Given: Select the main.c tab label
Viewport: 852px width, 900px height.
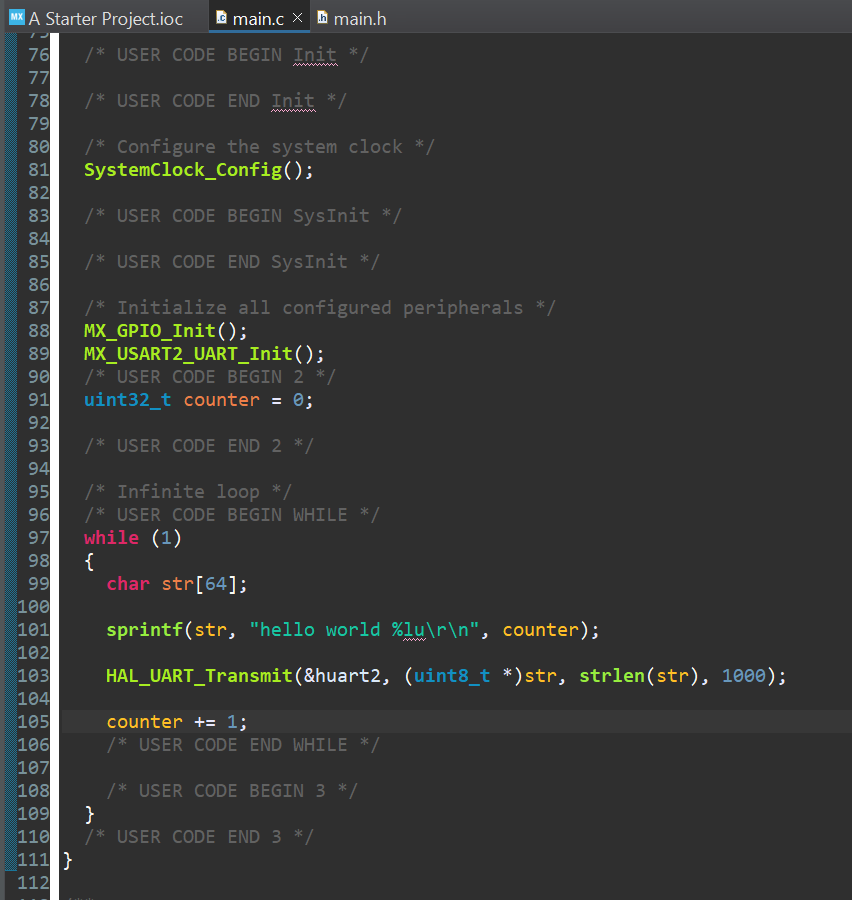Looking at the screenshot, I should (260, 19).
